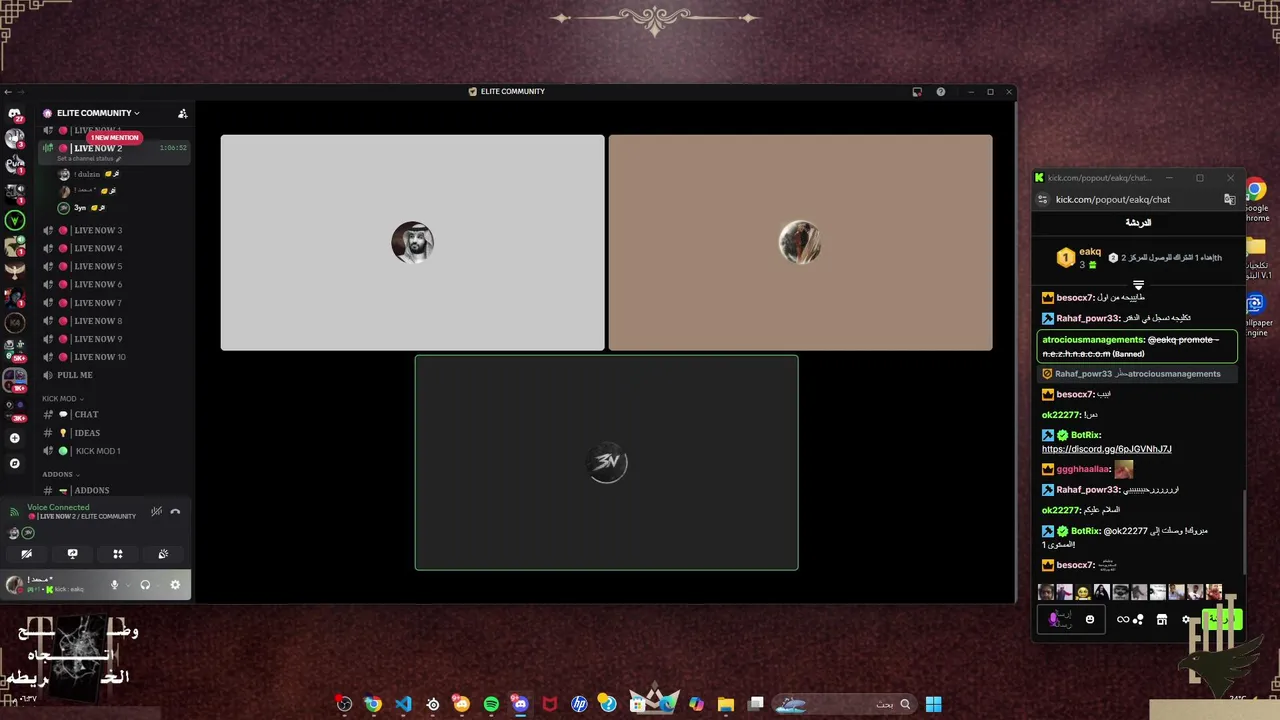Viewport: 1280px width, 720px height.
Task: Deafen Discord headphones
Action: (145, 585)
